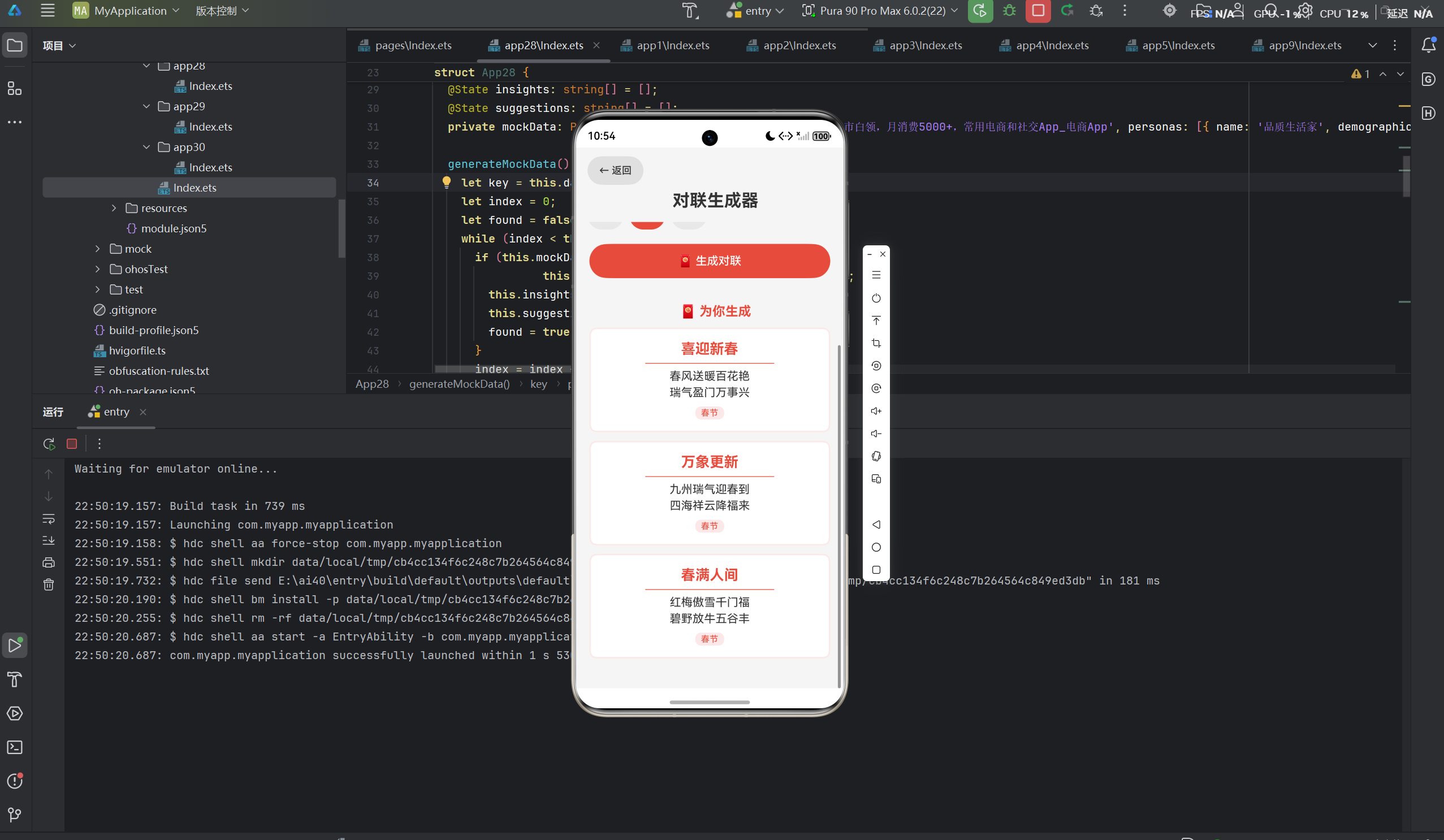
Task: Click App28 in breadcrumb bar
Action: [372, 384]
